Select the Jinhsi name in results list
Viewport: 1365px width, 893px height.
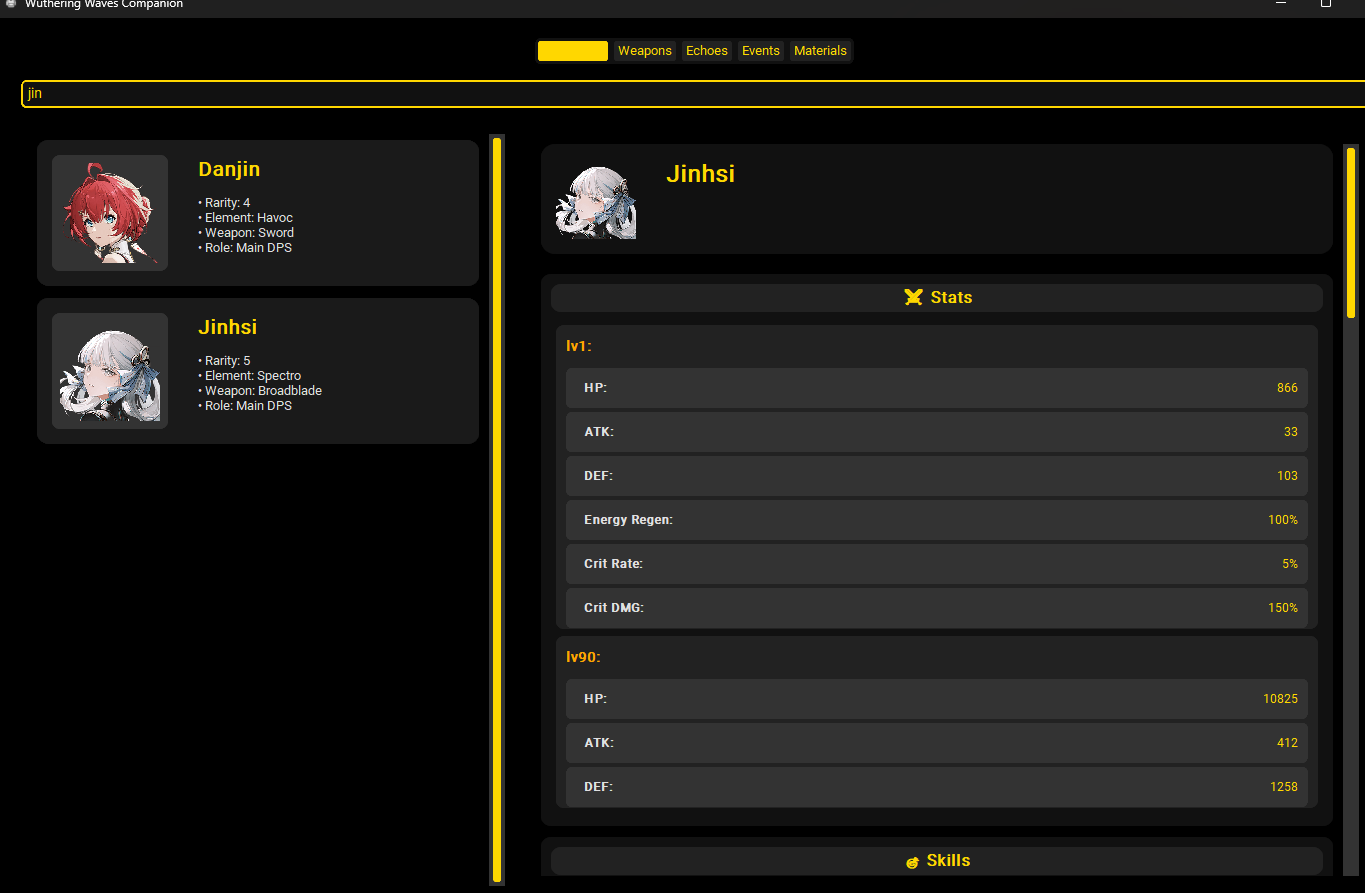click(x=228, y=327)
